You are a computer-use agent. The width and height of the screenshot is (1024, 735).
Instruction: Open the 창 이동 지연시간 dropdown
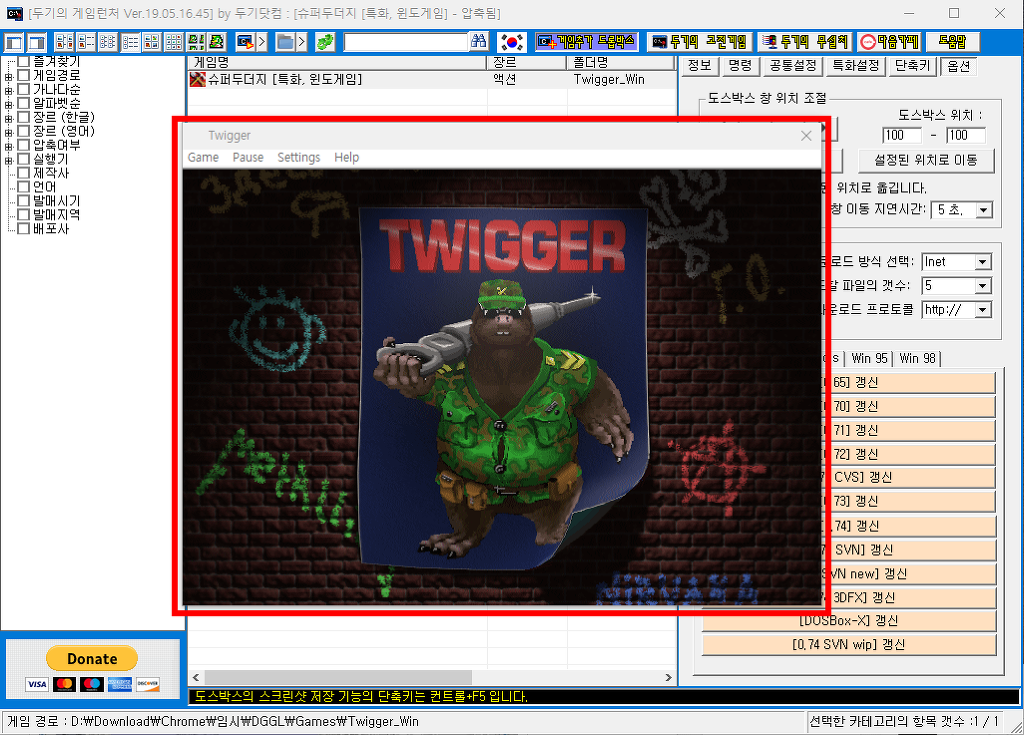983,210
